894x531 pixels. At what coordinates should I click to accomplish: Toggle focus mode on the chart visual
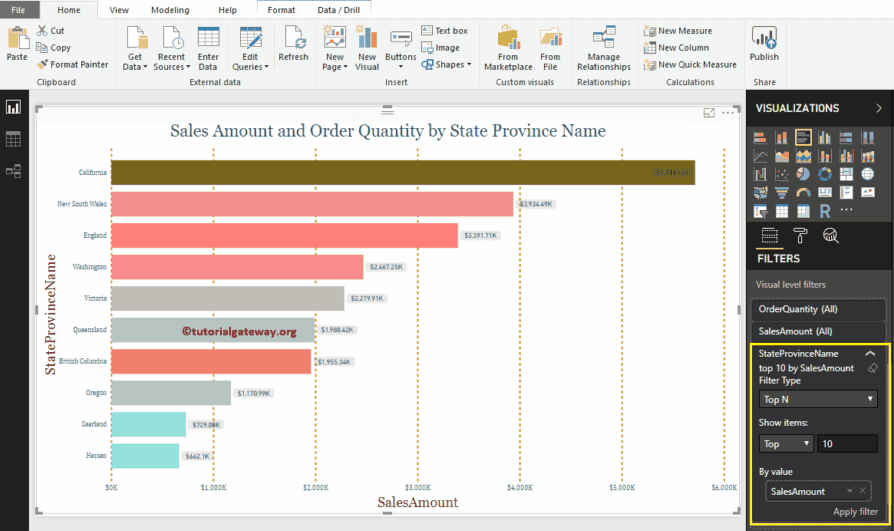point(709,114)
